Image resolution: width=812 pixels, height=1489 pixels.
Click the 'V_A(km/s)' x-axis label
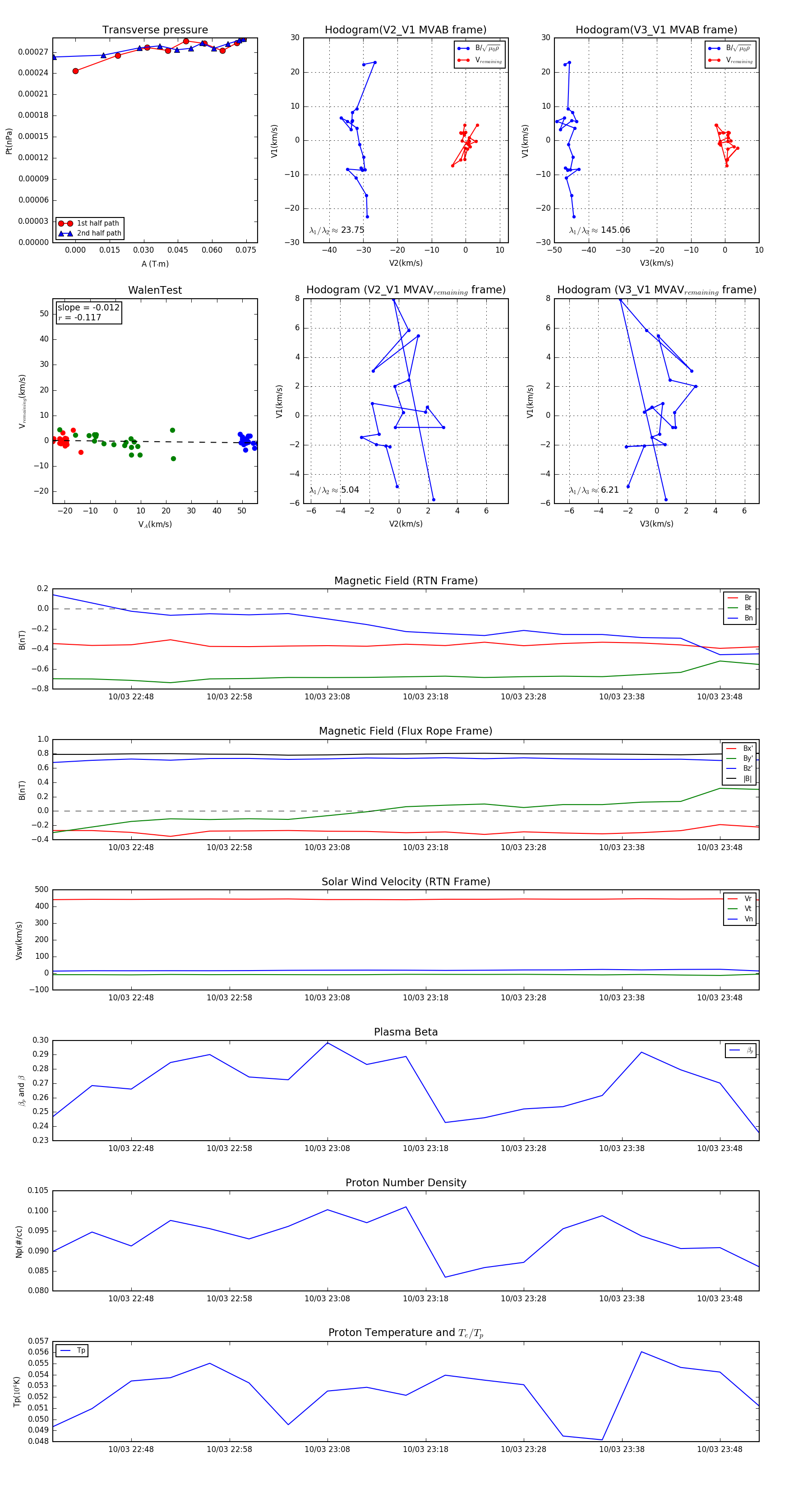pyautogui.click(x=155, y=524)
